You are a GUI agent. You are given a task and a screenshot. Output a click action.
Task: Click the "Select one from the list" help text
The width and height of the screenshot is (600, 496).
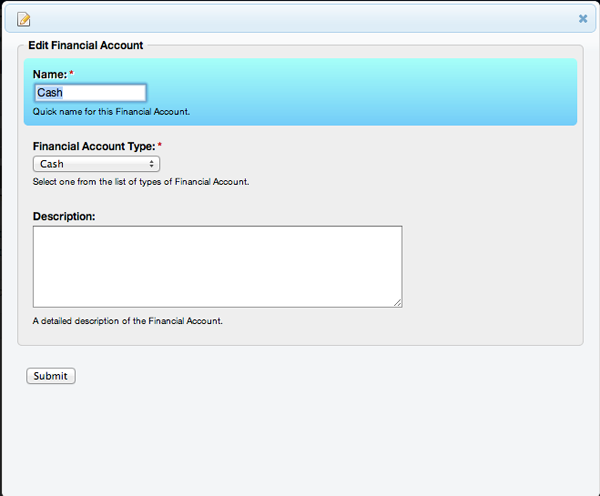pos(140,182)
